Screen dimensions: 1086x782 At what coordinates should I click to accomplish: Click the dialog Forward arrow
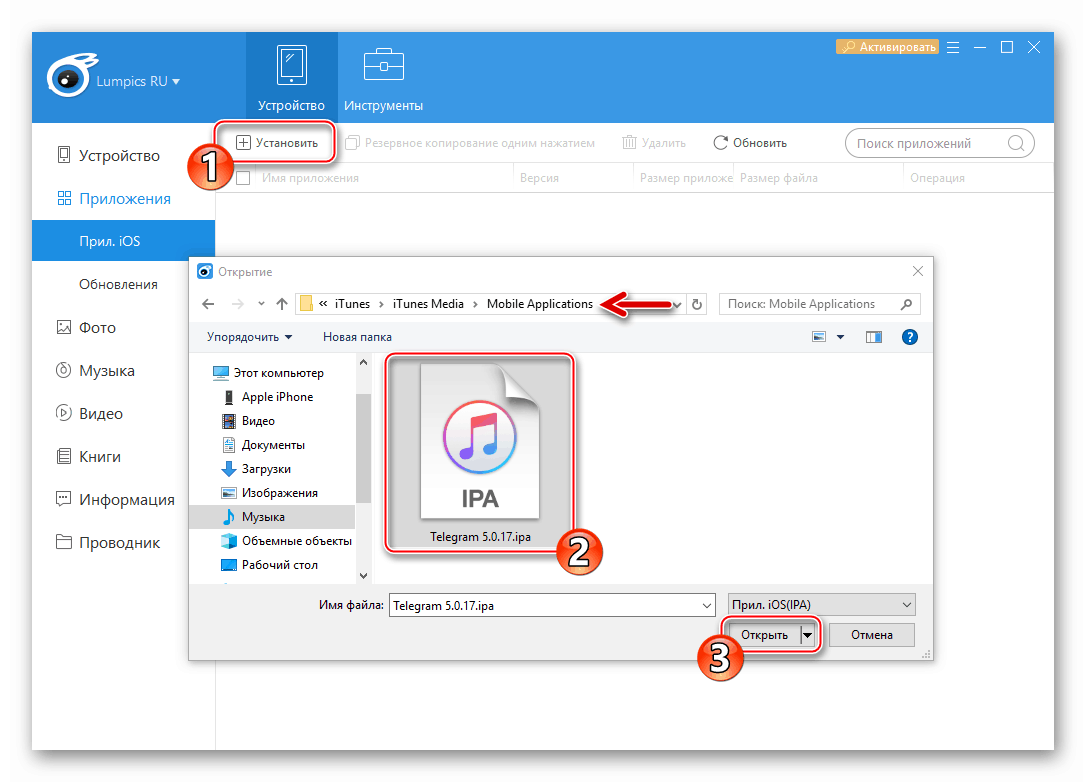click(238, 304)
